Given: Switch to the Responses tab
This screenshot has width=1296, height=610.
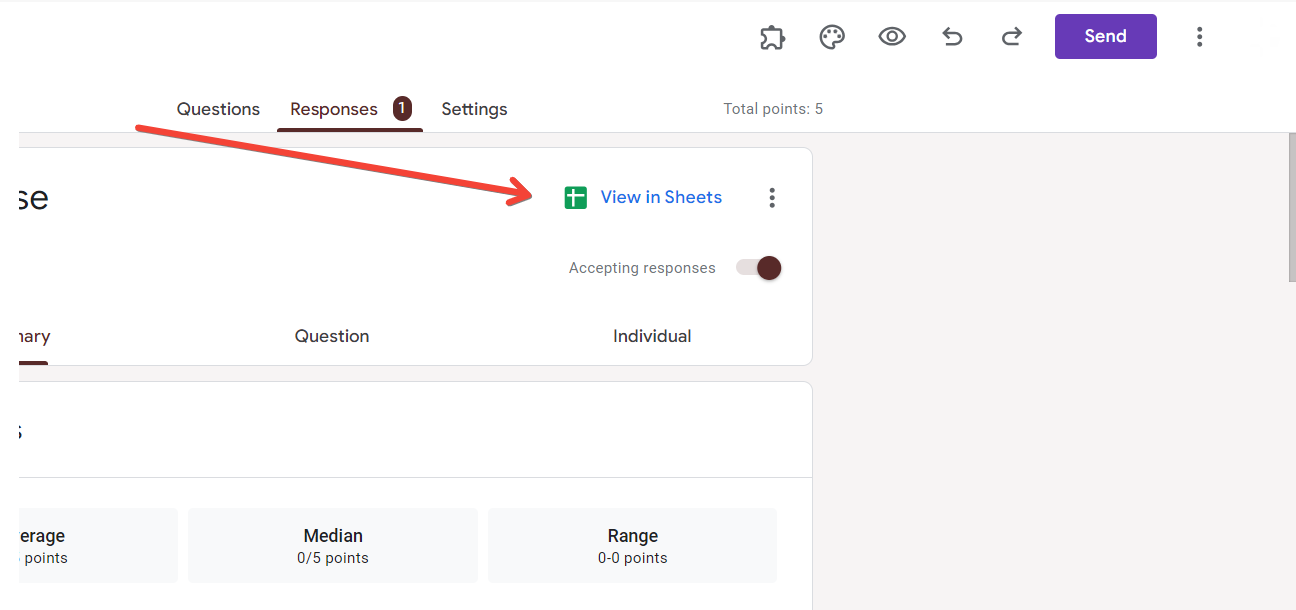Looking at the screenshot, I should (334, 109).
